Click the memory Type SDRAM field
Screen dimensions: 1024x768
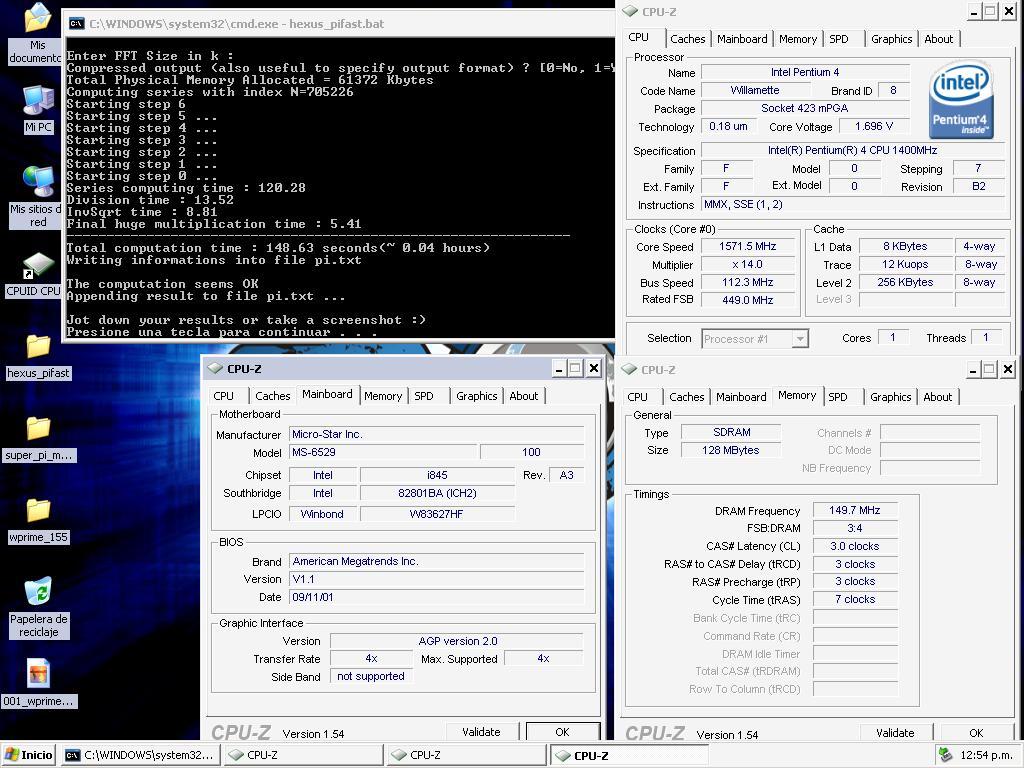click(731, 432)
